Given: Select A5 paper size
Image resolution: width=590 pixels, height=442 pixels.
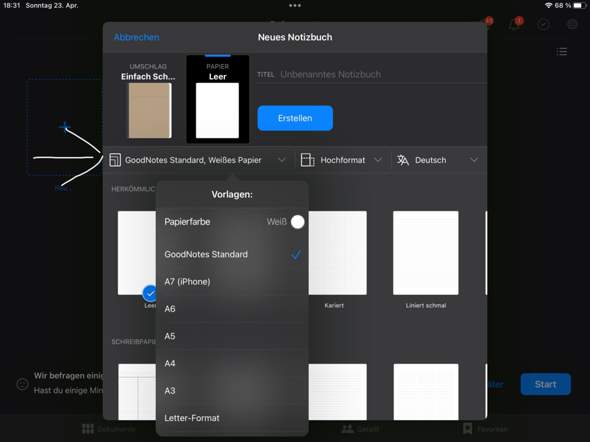Looking at the screenshot, I should pyautogui.click(x=232, y=336).
